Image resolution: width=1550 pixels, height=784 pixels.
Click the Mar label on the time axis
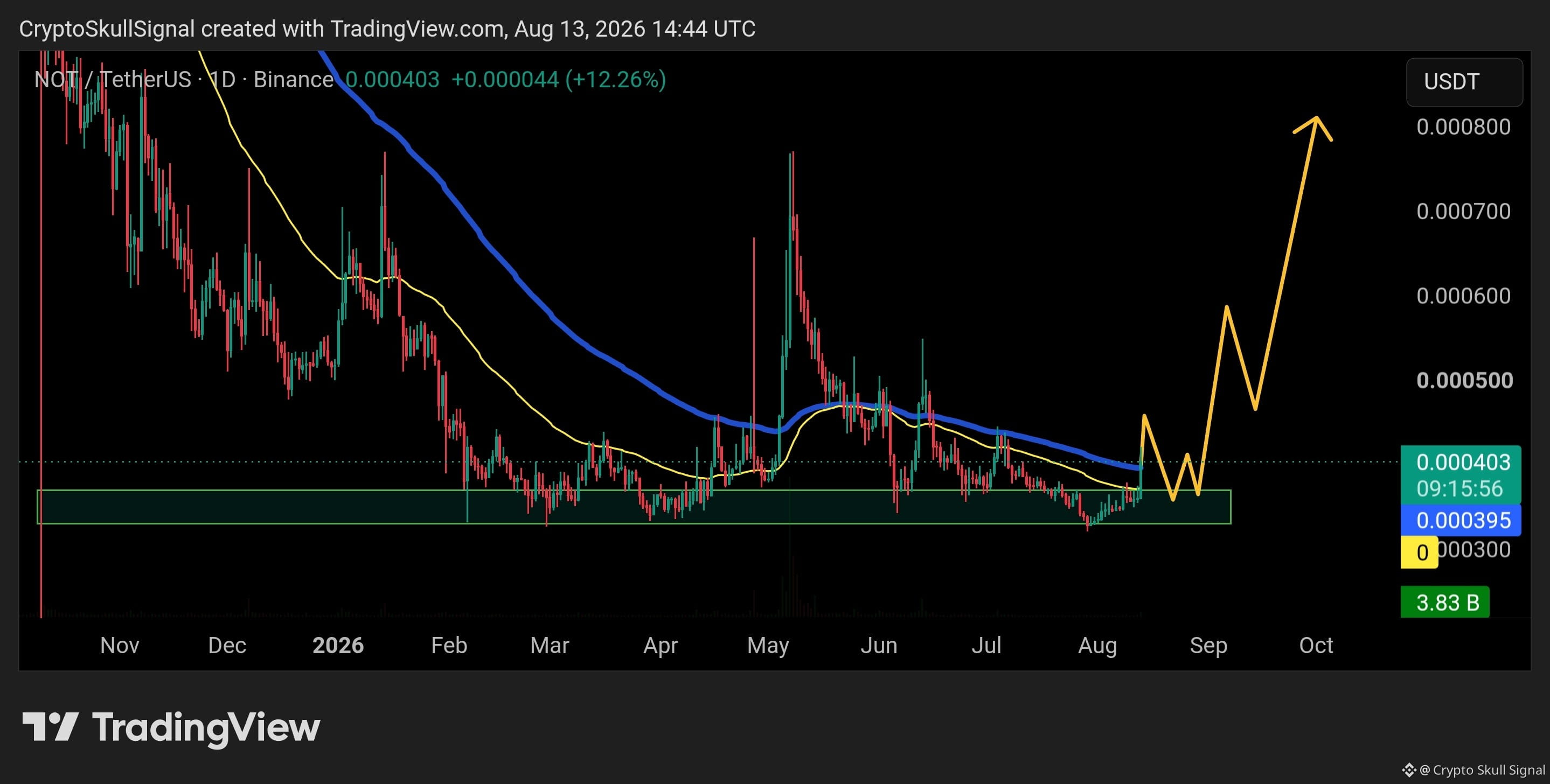coord(550,645)
